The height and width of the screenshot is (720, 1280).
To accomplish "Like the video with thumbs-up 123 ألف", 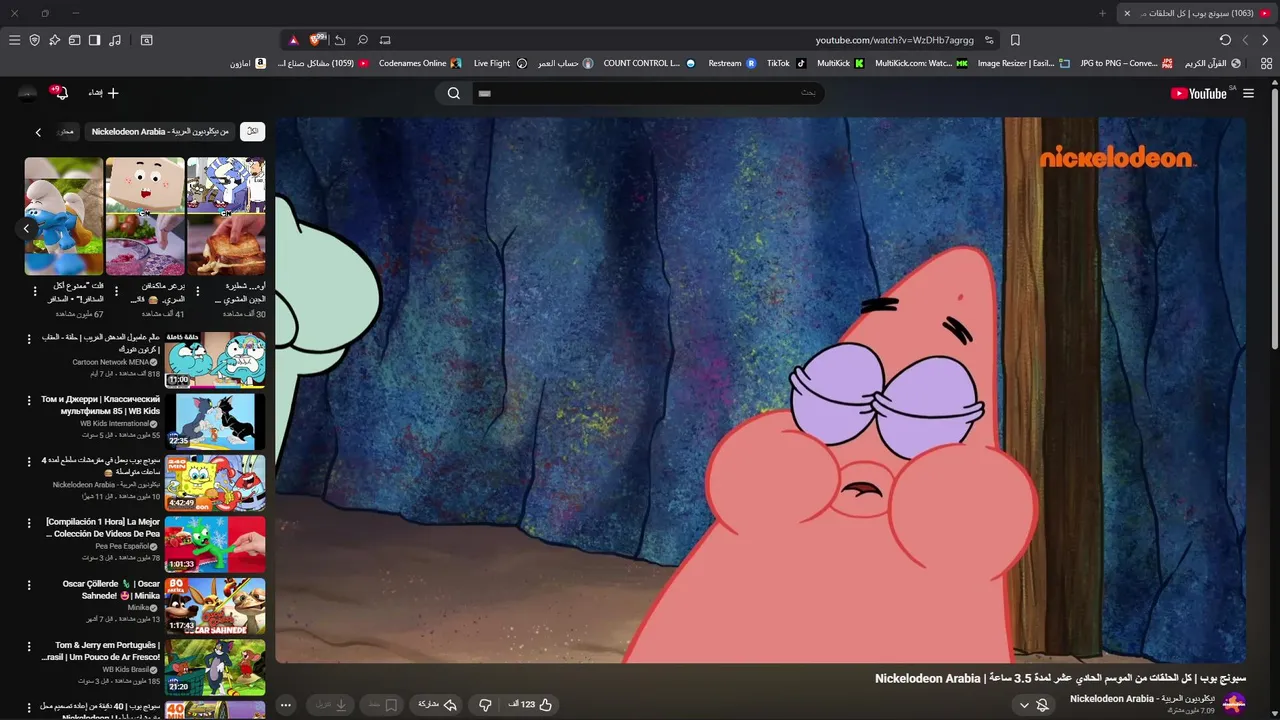I will pos(530,705).
